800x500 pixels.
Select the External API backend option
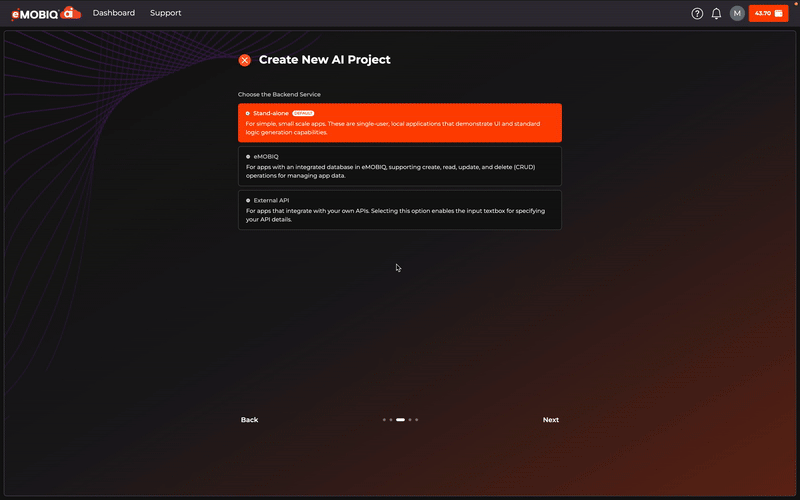point(399,210)
